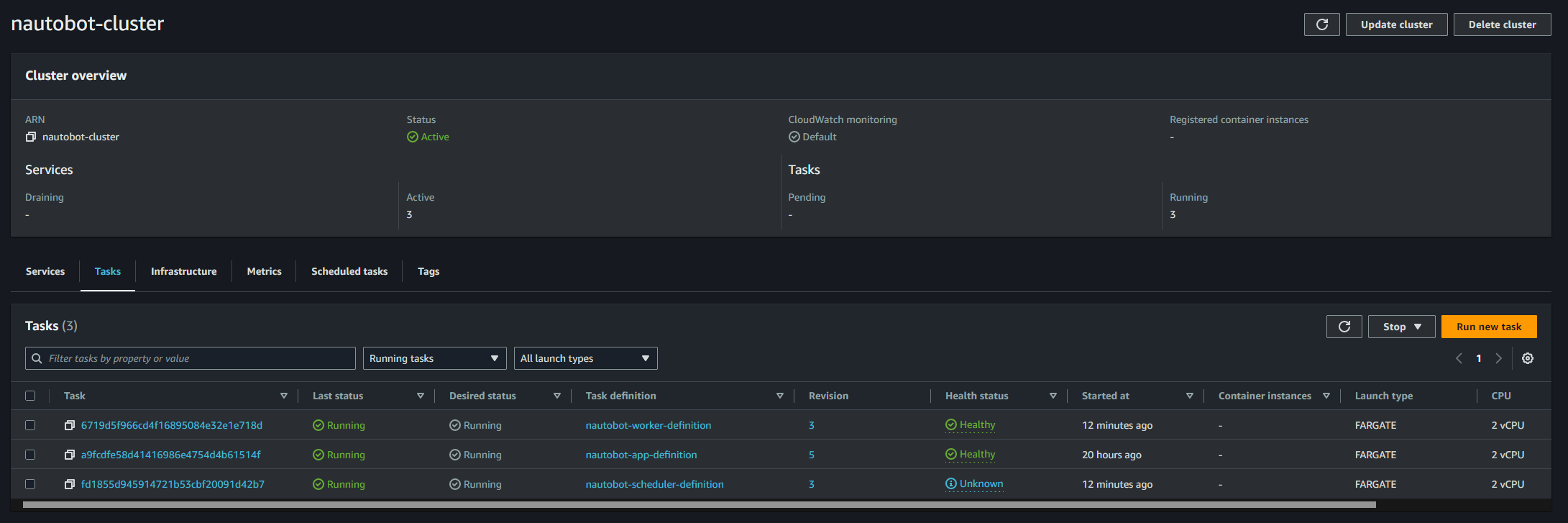Copy task ID 6719d5f966cd4f16895084e32e1e718d
Screen dimensions: 1568x523
click(69, 425)
